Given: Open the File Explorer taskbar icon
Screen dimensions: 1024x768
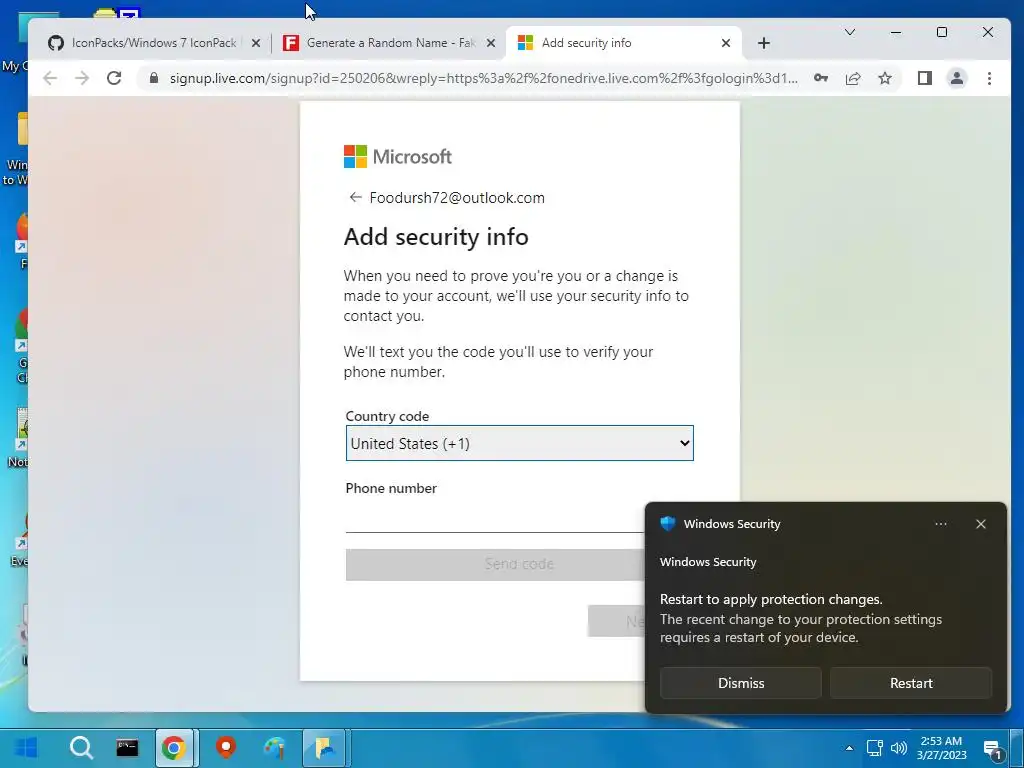Looking at the screenshot, I should click(325, 748).
